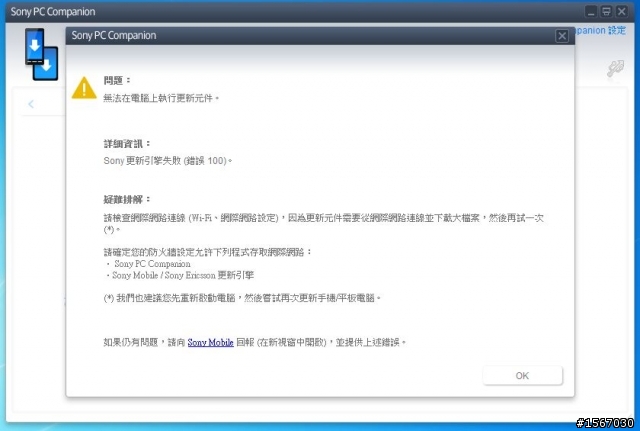Click the '請確定您的防火牆設定' firewall instruction line

(207, 252)
